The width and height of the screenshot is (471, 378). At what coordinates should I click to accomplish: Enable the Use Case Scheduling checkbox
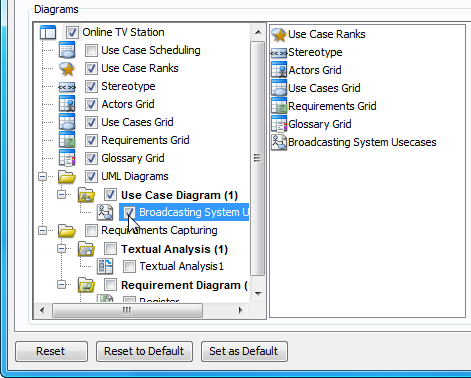(x=91, y=50)
